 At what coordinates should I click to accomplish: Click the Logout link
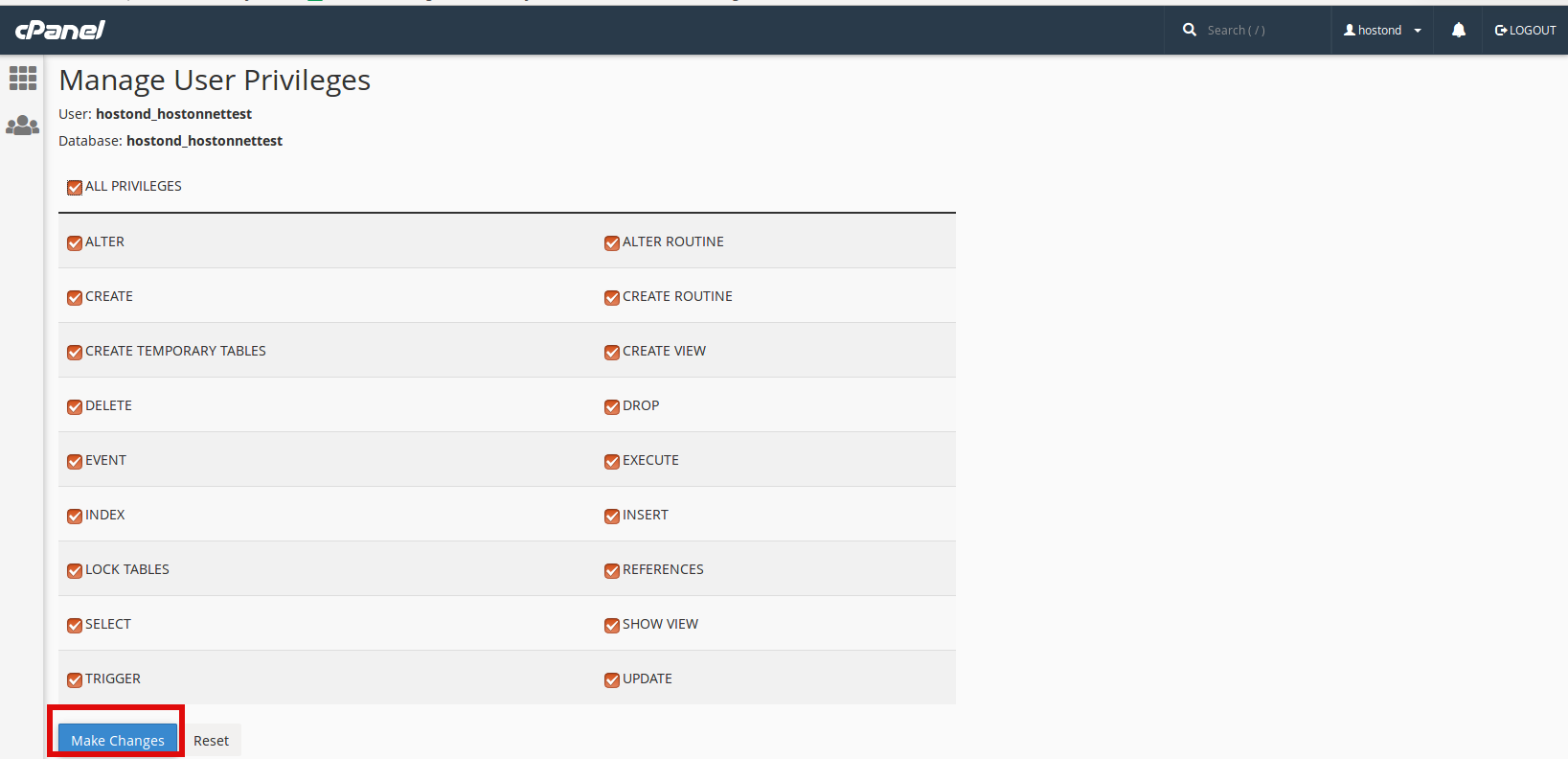(x=1526, y=30)
